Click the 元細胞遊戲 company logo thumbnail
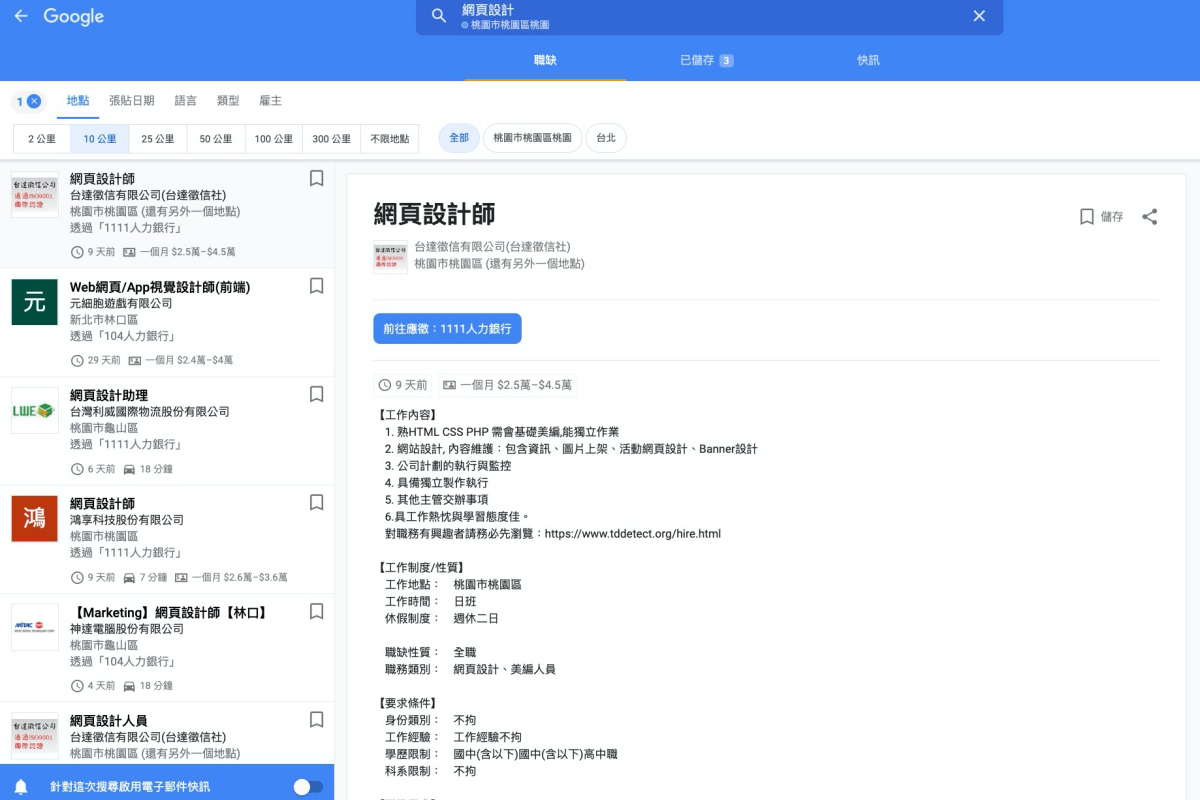The width and height of the screenshot is (1200, 800). tap(34, 302)
